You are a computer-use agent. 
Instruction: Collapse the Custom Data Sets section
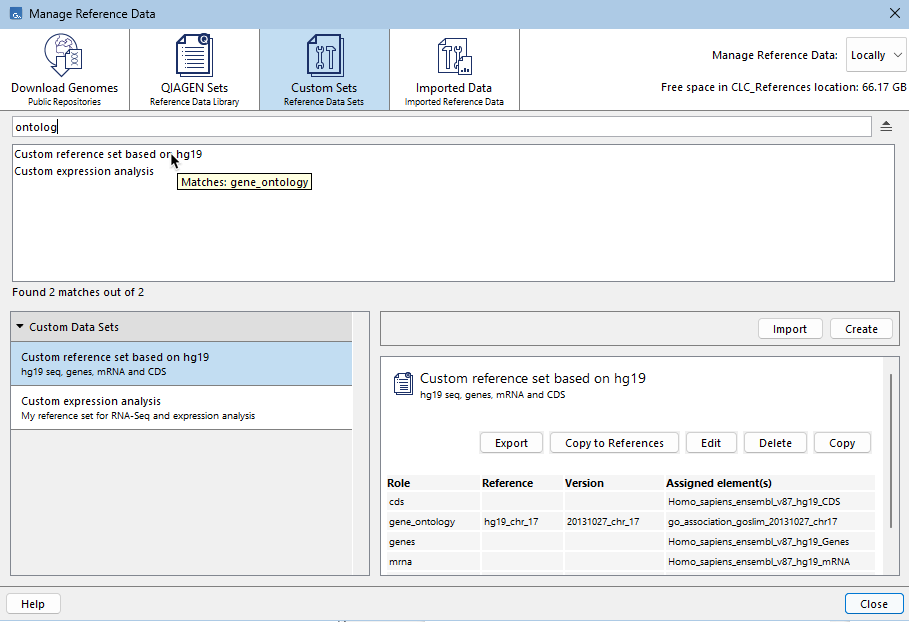point(20,326)
